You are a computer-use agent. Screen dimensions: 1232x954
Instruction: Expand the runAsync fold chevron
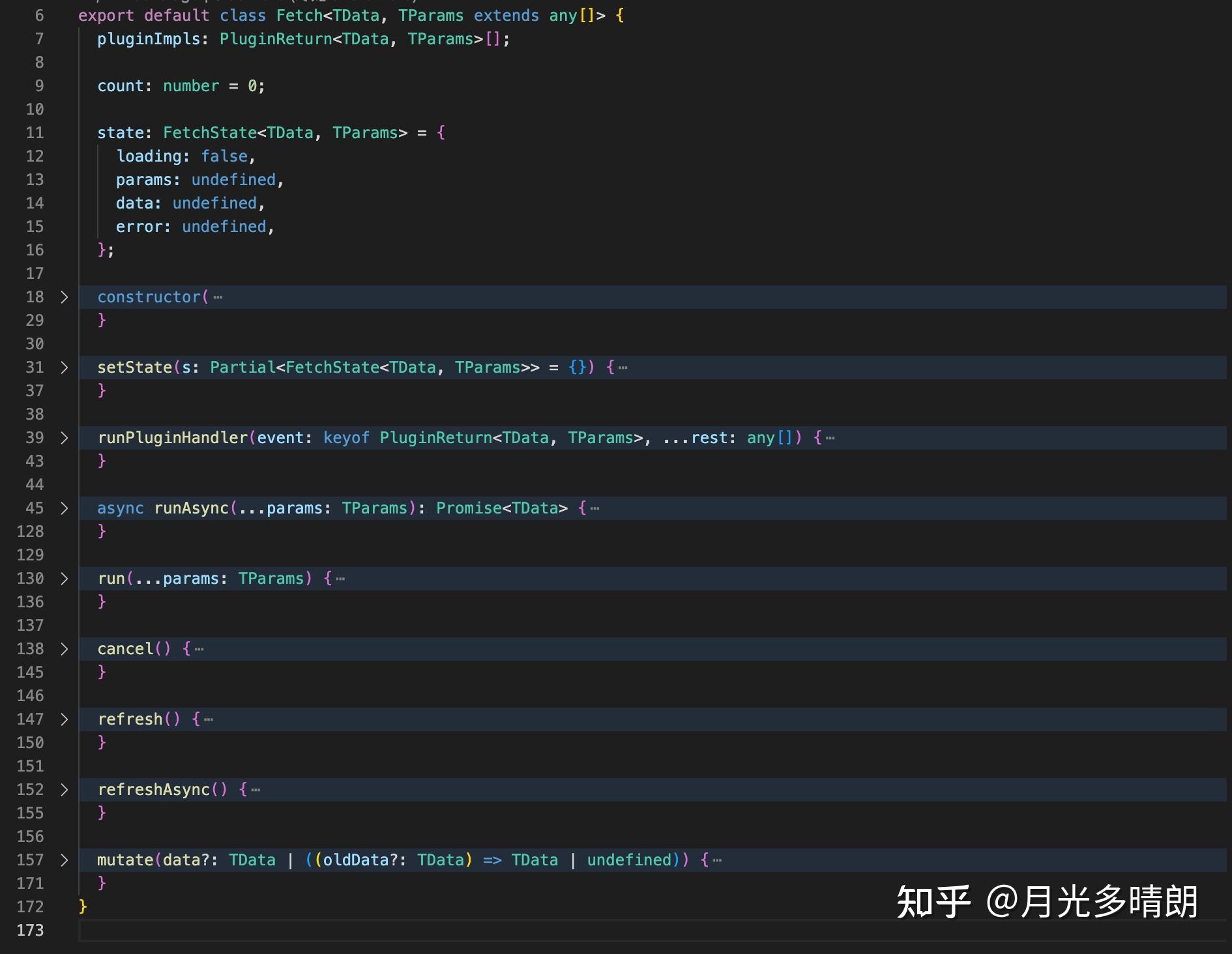click(63, 508)
